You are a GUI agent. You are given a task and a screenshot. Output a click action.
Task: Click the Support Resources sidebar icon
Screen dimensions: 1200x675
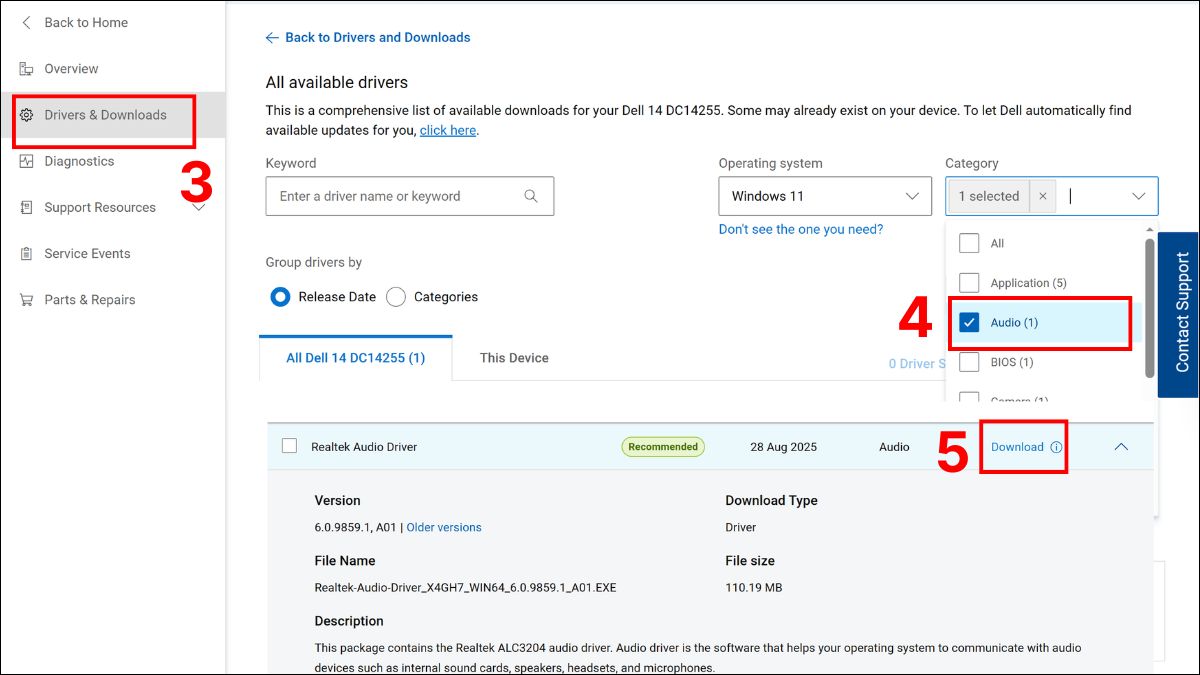pos(27,207)
